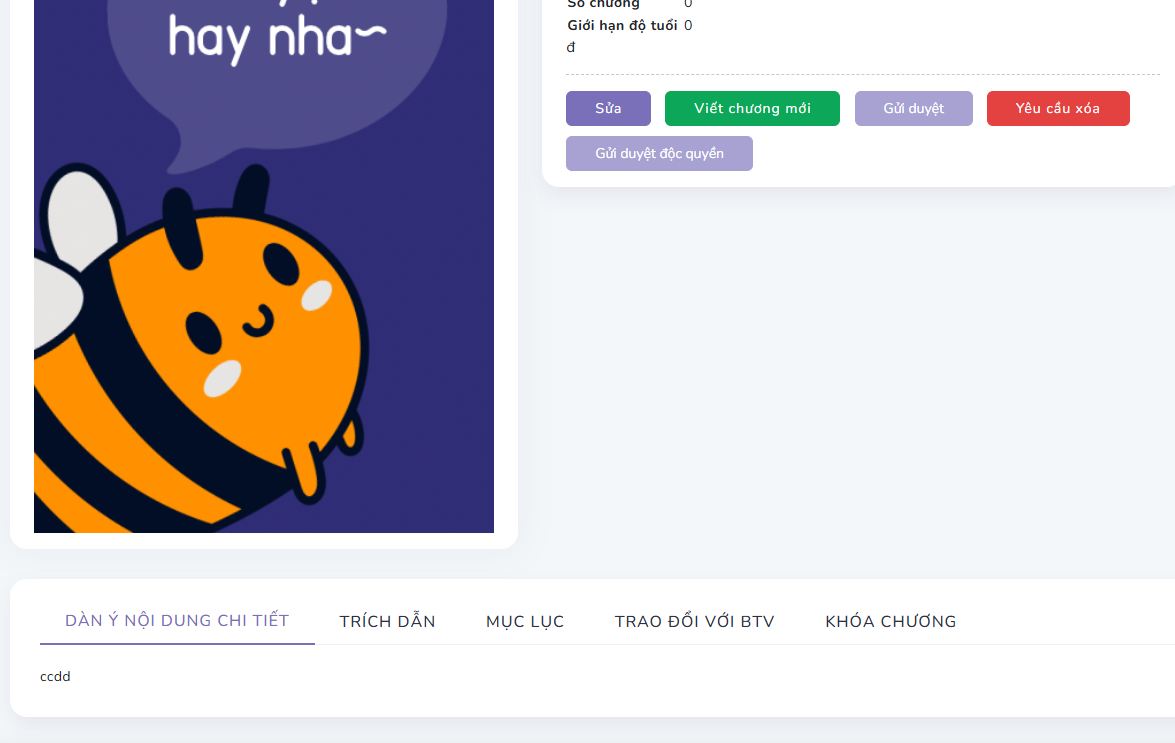Click Gửi duyệt độc quyền button
Screen dimensions: 1175x743
tap(659, 154)
